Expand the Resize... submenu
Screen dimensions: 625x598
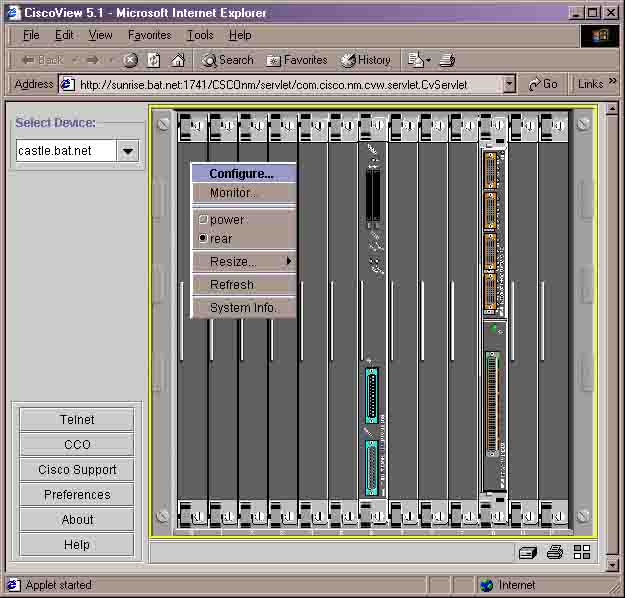(244, 262)
